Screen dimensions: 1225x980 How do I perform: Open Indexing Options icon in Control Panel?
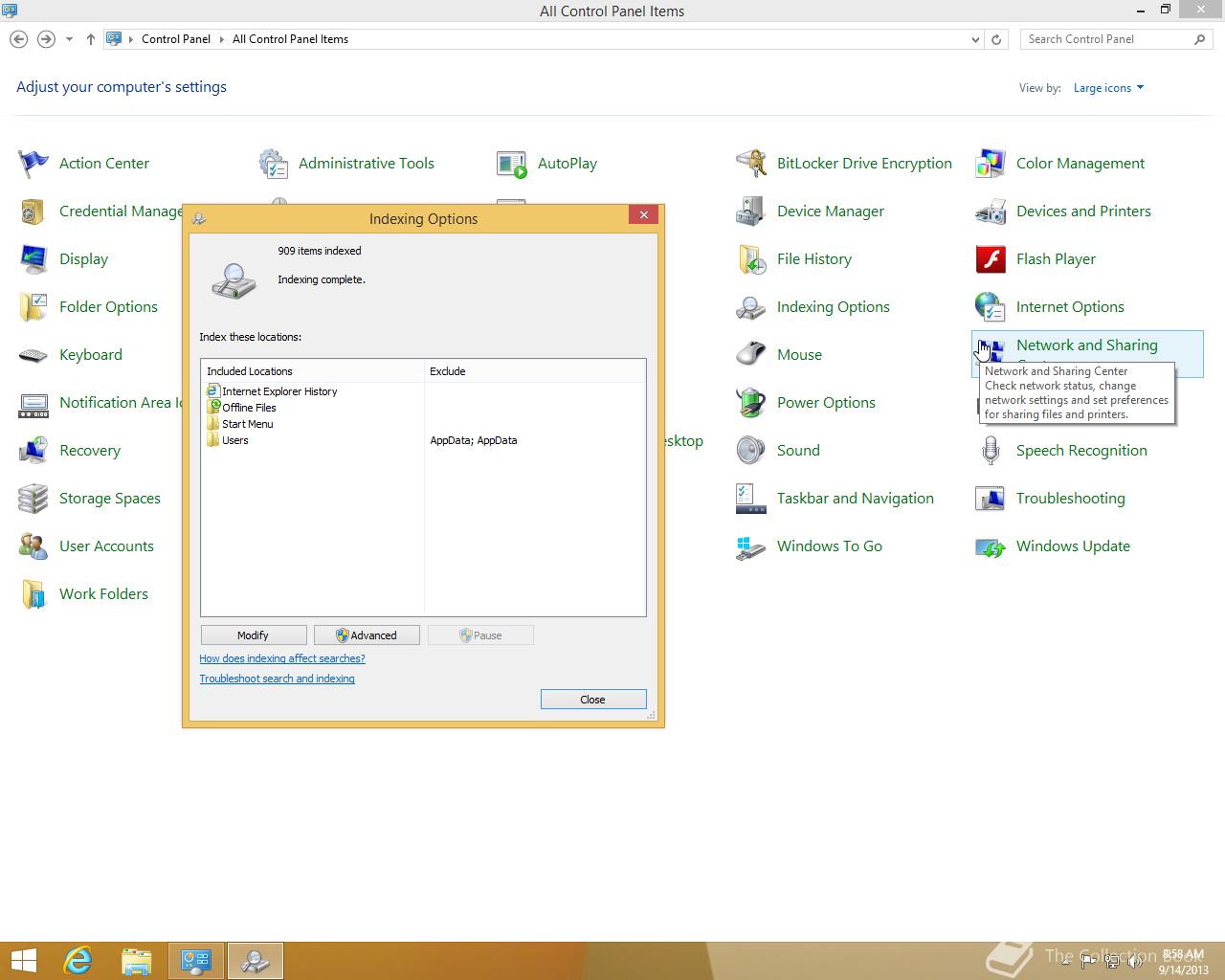(x=751, y=307)
